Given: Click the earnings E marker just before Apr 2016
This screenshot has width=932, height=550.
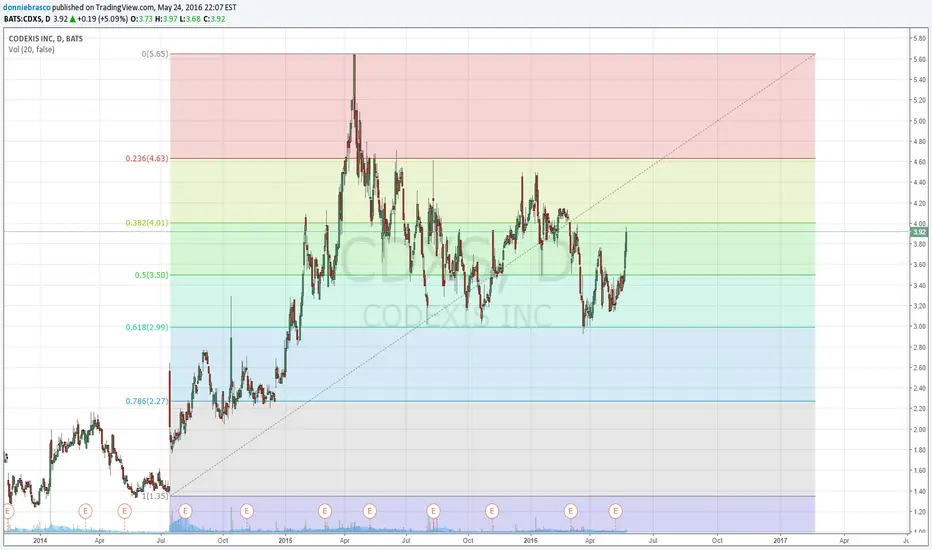Looking at the screenshot, I should click(571, 510).
